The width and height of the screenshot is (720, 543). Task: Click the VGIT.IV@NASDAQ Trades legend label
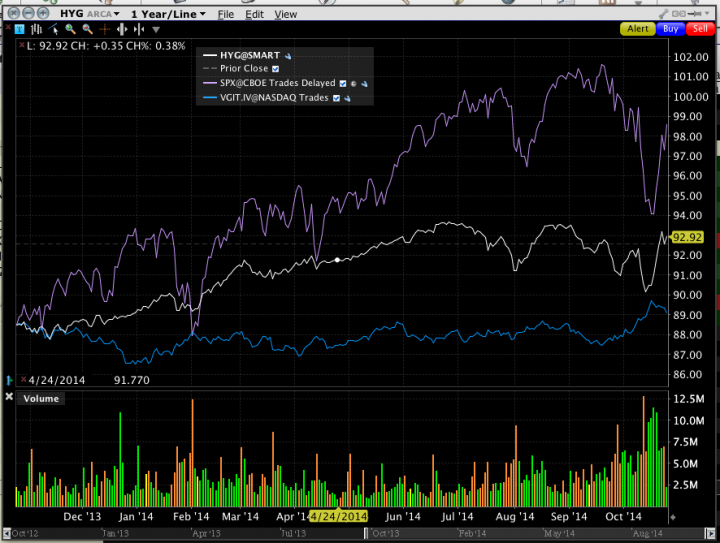coord(274,98)
